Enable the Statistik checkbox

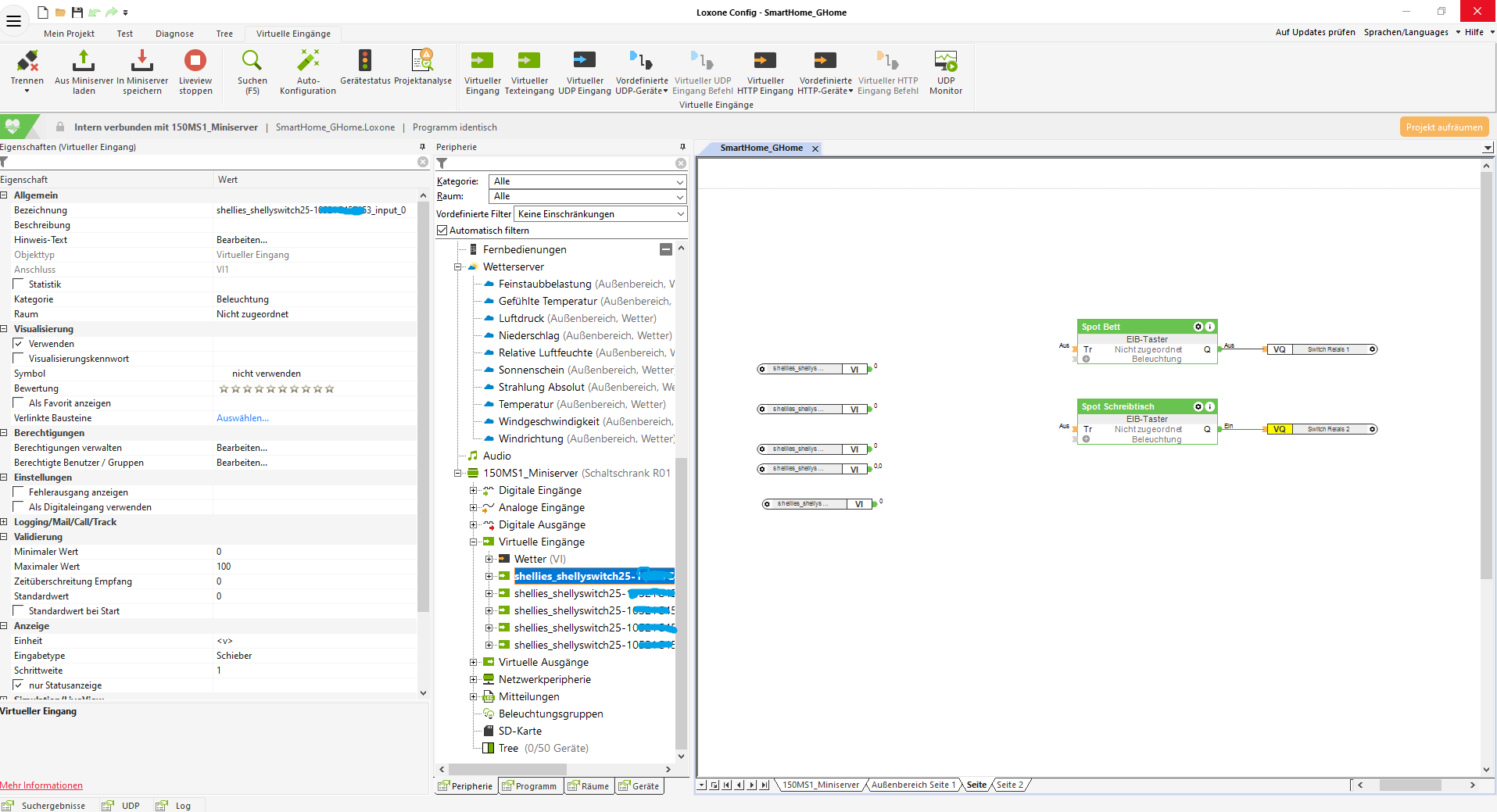pos(19,284)
